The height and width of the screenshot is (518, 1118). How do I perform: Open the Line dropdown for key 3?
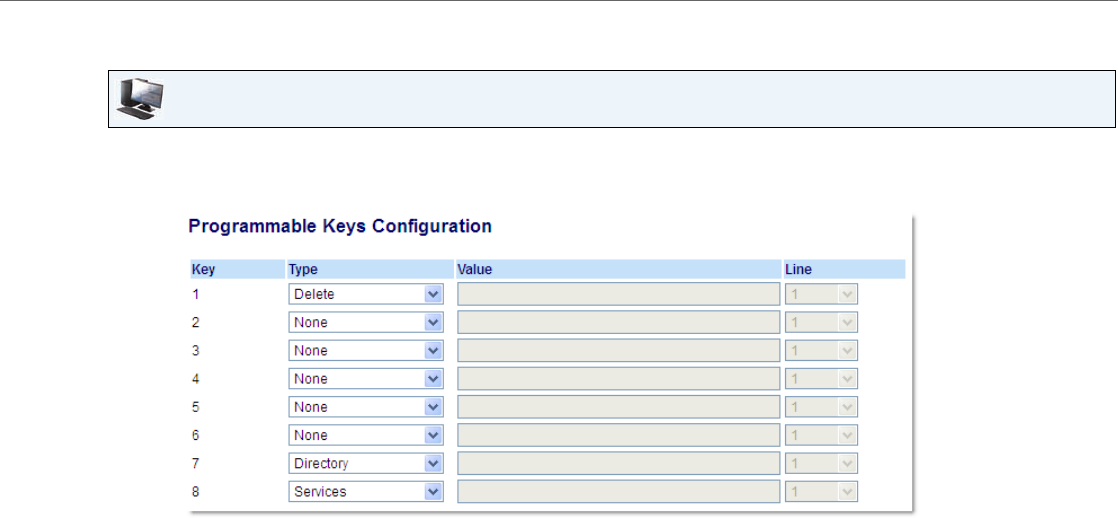tap(821, 351)
